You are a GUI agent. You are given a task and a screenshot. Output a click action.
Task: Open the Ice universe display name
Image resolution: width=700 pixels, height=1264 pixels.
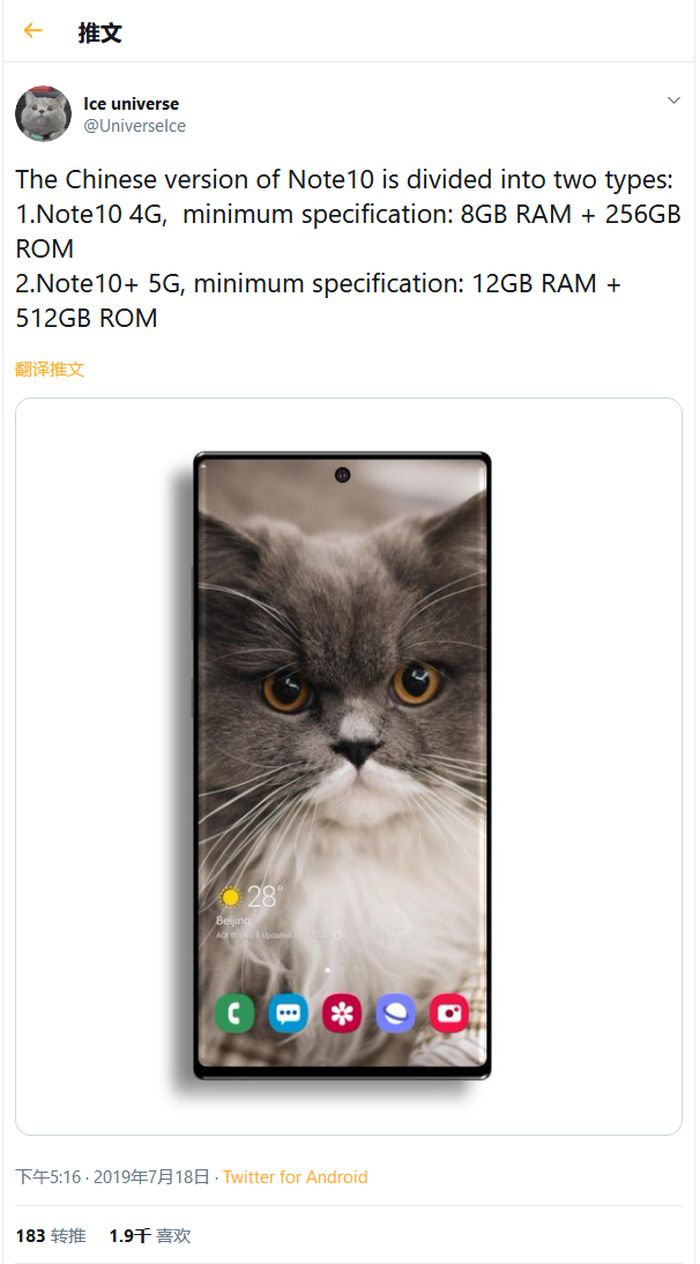click(131, 104)
